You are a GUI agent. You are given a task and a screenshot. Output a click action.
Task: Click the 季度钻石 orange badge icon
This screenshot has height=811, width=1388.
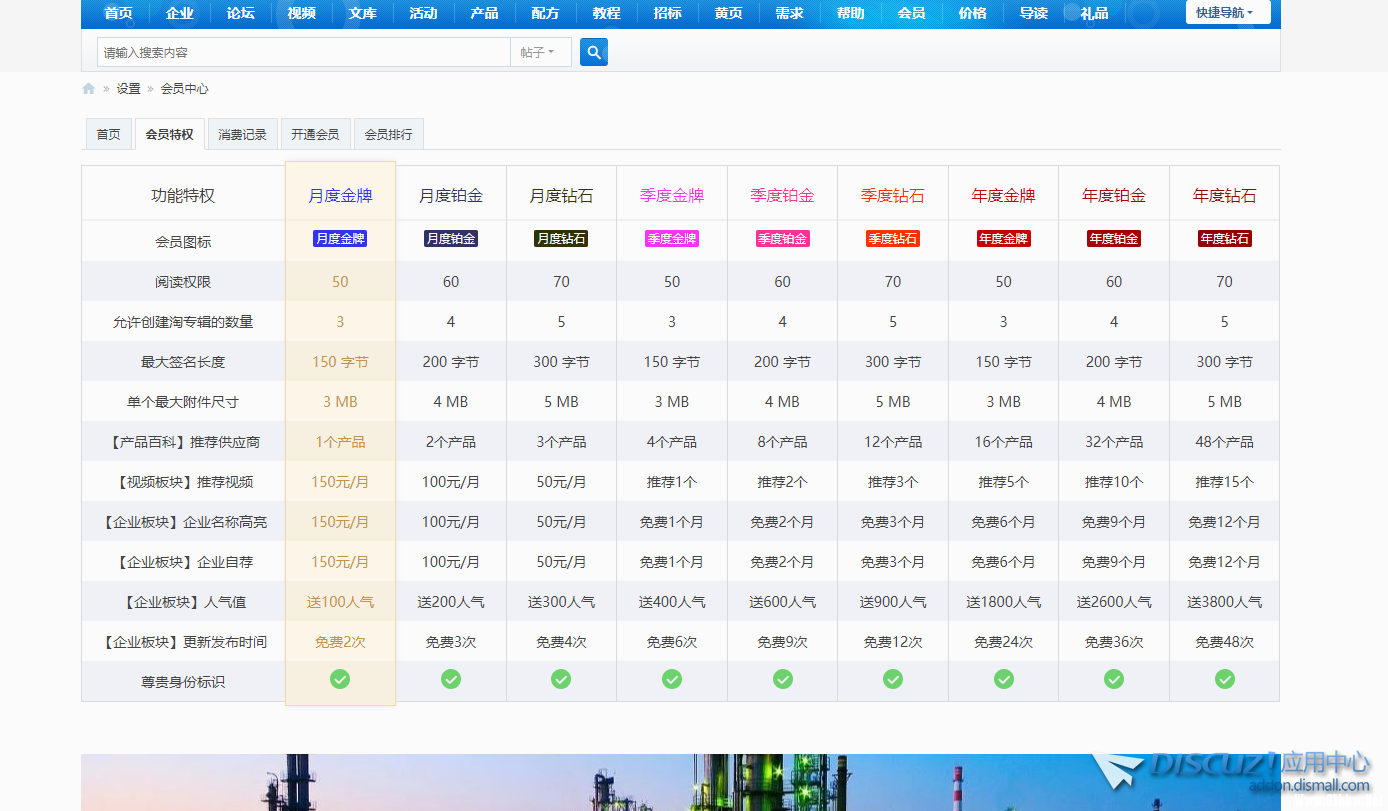pyautogui.click(x=892, y=239)
